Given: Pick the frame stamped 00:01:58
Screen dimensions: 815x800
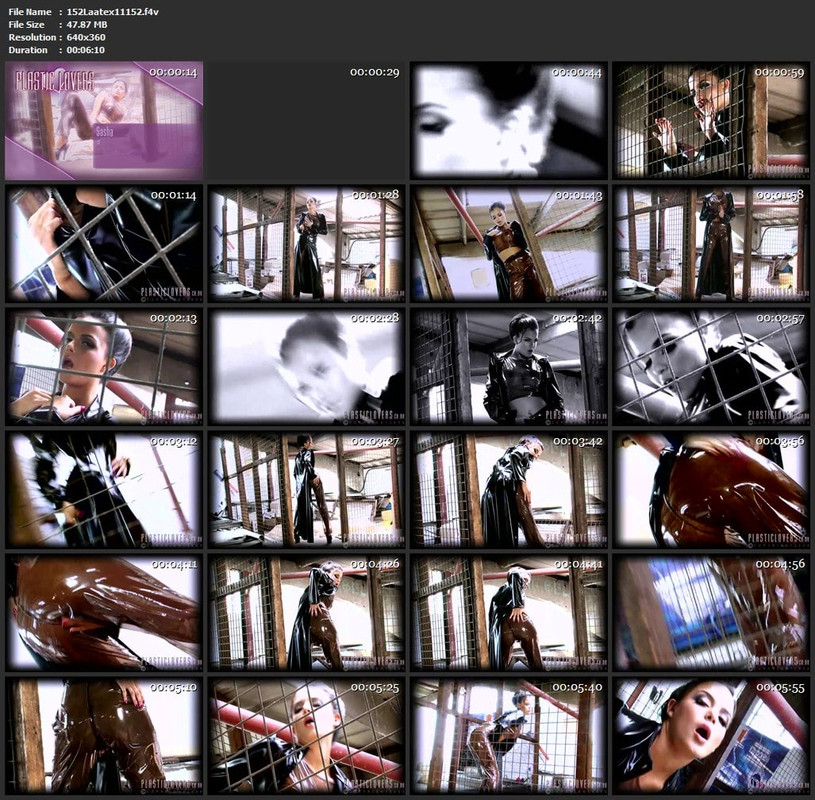Looking at the screenshot, I should tap(711, 244).
